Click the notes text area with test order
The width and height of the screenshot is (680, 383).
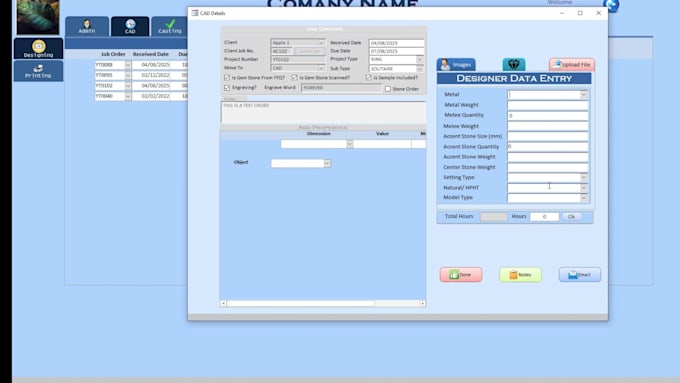[323, 113]
